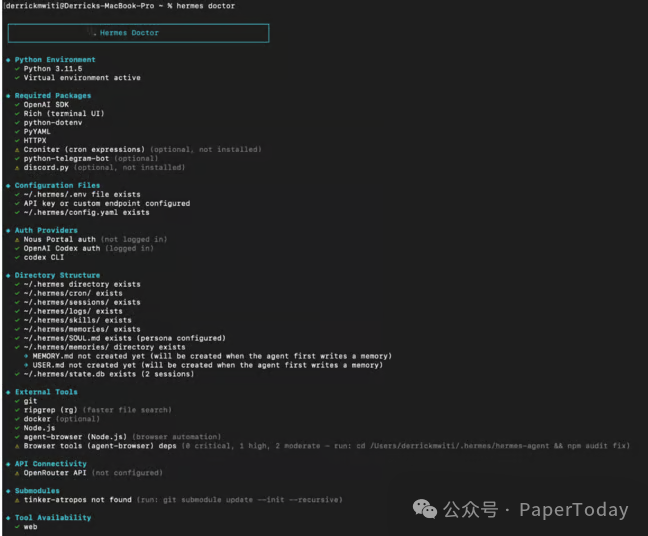Click warning triangle beside Browser tools deps

click(17, 446)
